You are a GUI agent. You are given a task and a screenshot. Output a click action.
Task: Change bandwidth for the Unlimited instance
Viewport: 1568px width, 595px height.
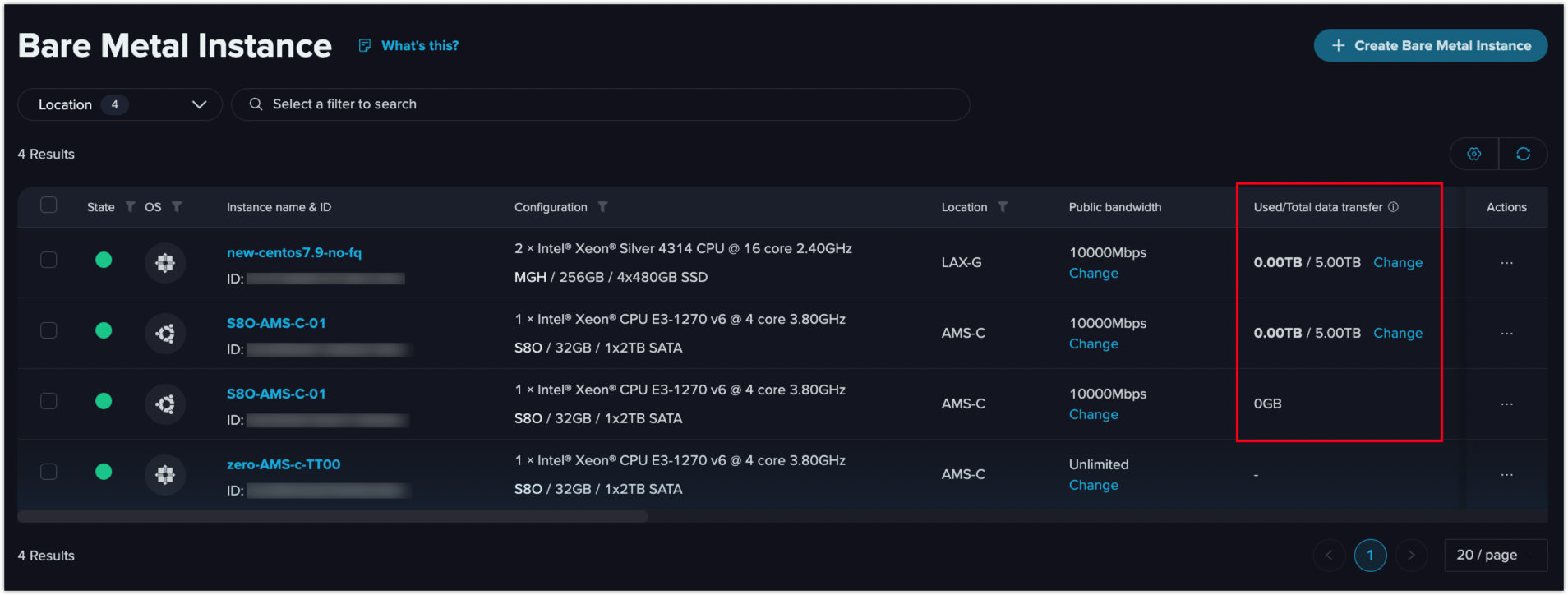1093,486
